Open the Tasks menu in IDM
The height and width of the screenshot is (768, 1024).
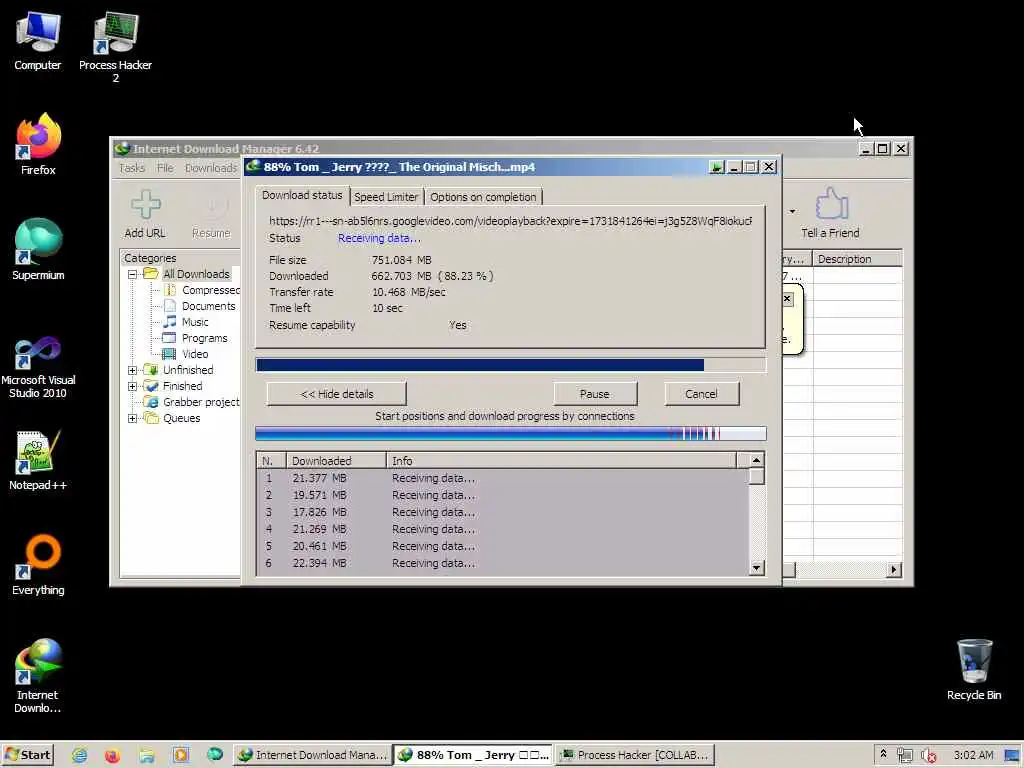pos(132,168)
